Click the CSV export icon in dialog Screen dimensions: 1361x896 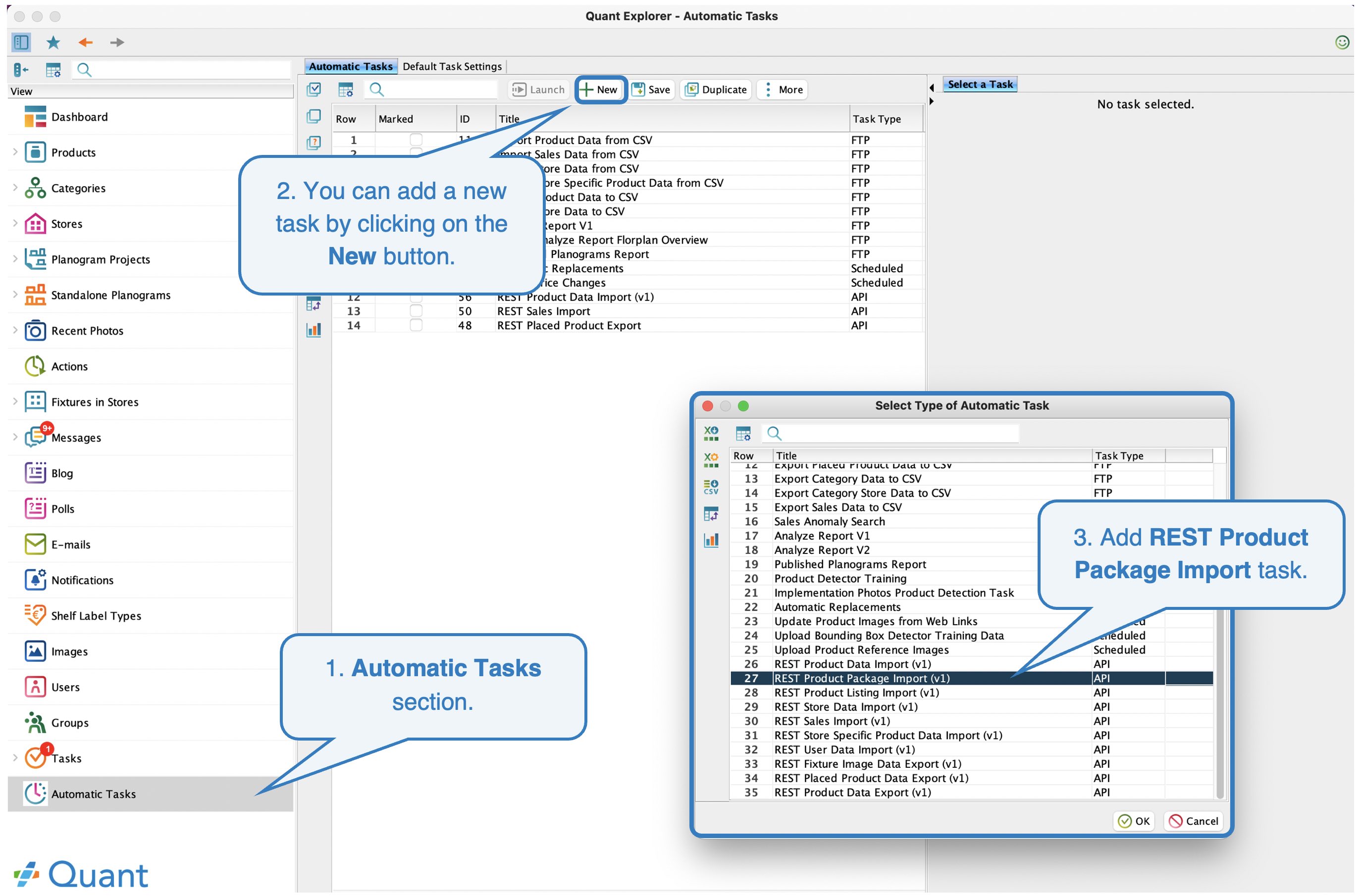pos(711,487)
